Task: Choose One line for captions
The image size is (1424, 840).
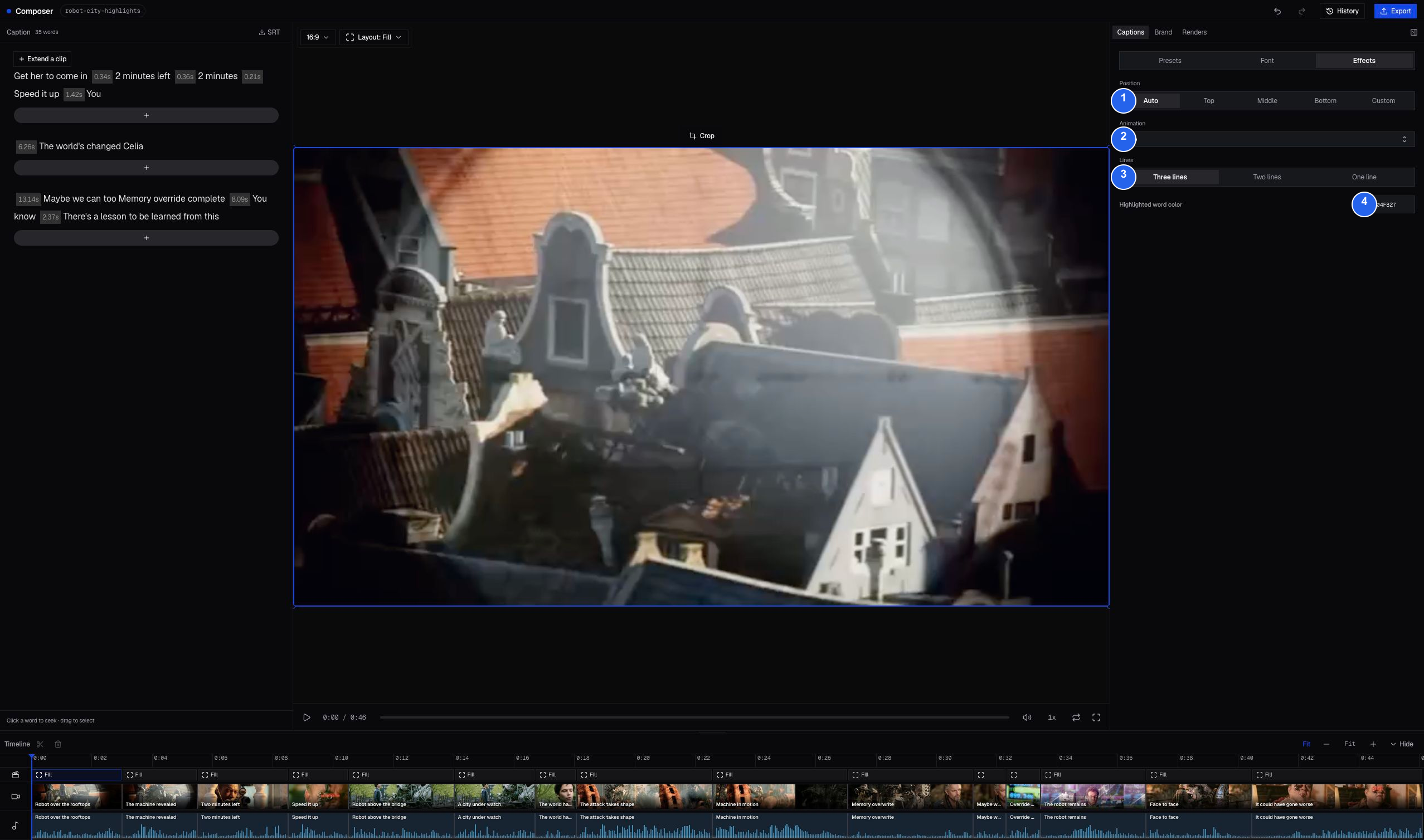Action: [x=1364, y=177]
